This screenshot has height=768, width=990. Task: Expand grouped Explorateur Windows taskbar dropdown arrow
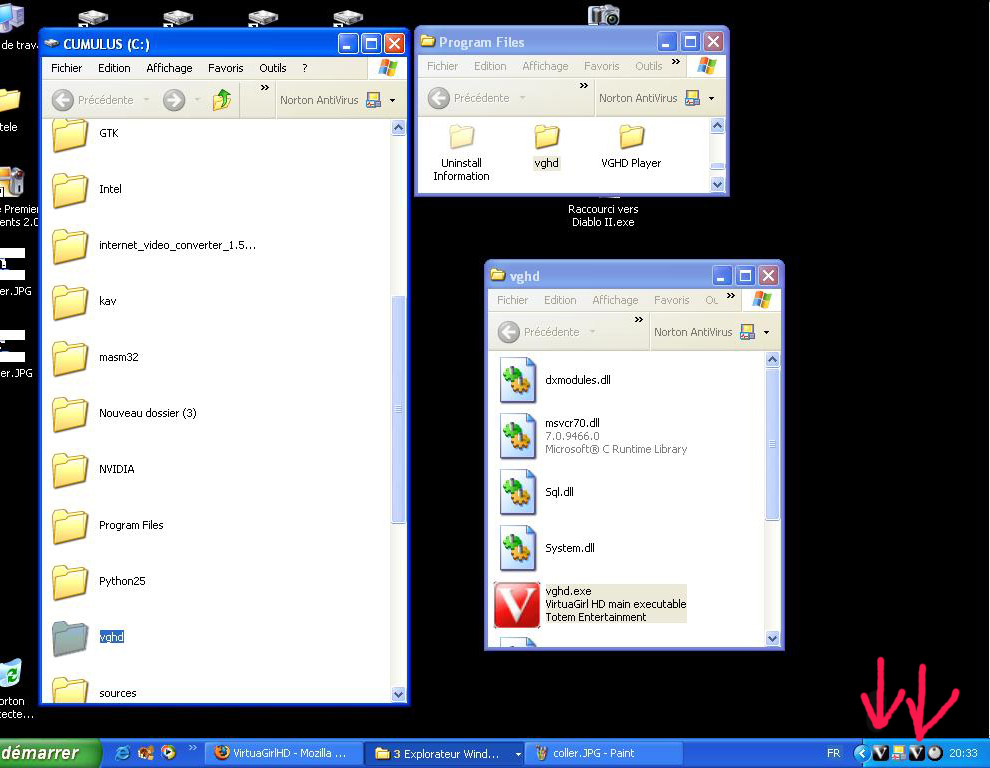(518, 753)
